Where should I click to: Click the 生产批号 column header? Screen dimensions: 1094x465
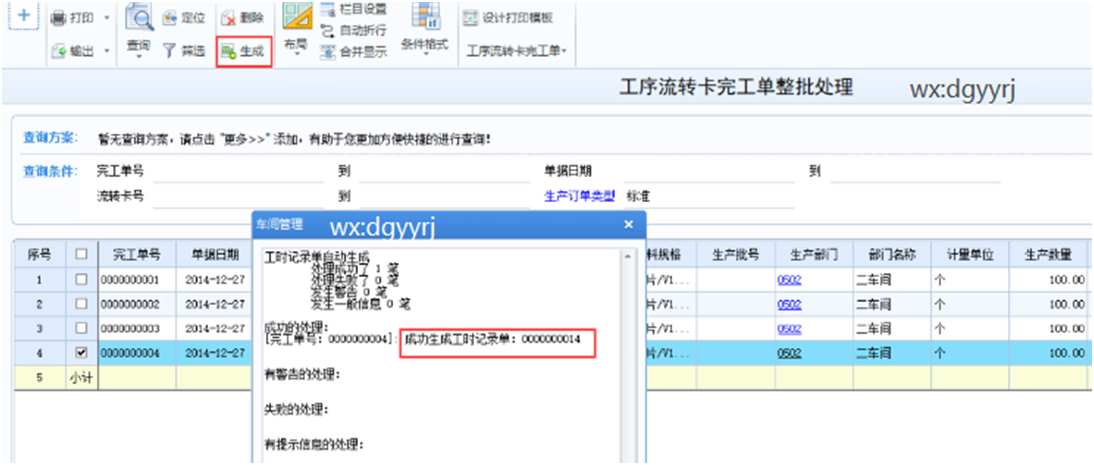735,255
